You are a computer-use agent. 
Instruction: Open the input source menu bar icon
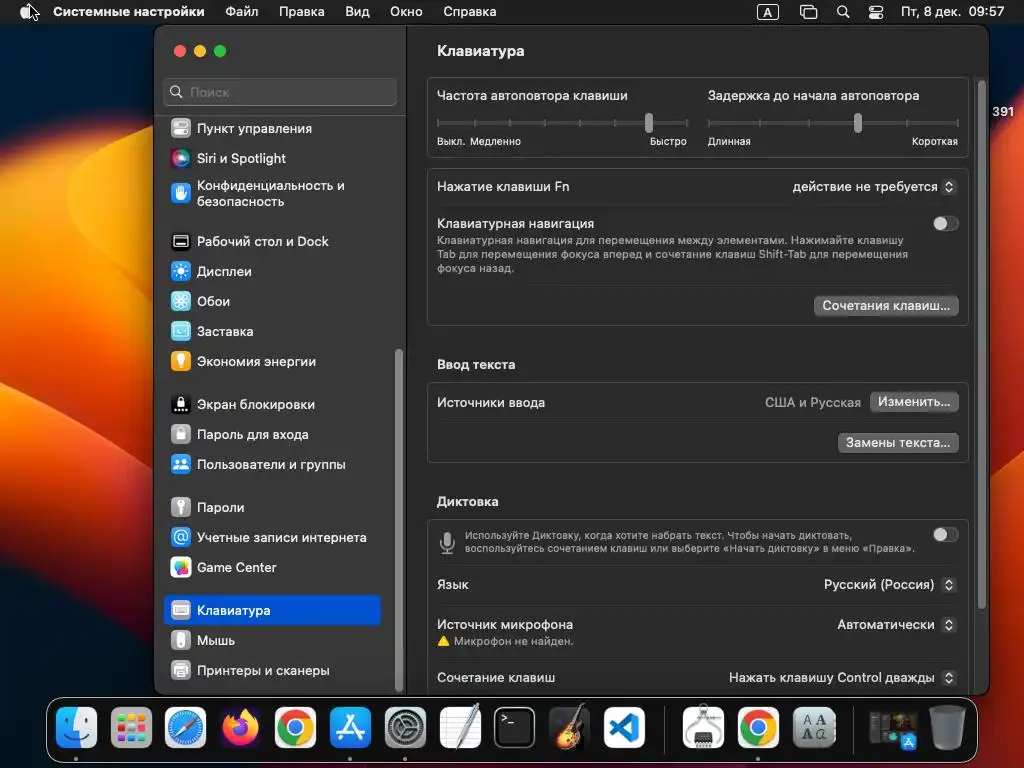pyautogui.click(x=767, y=12)
